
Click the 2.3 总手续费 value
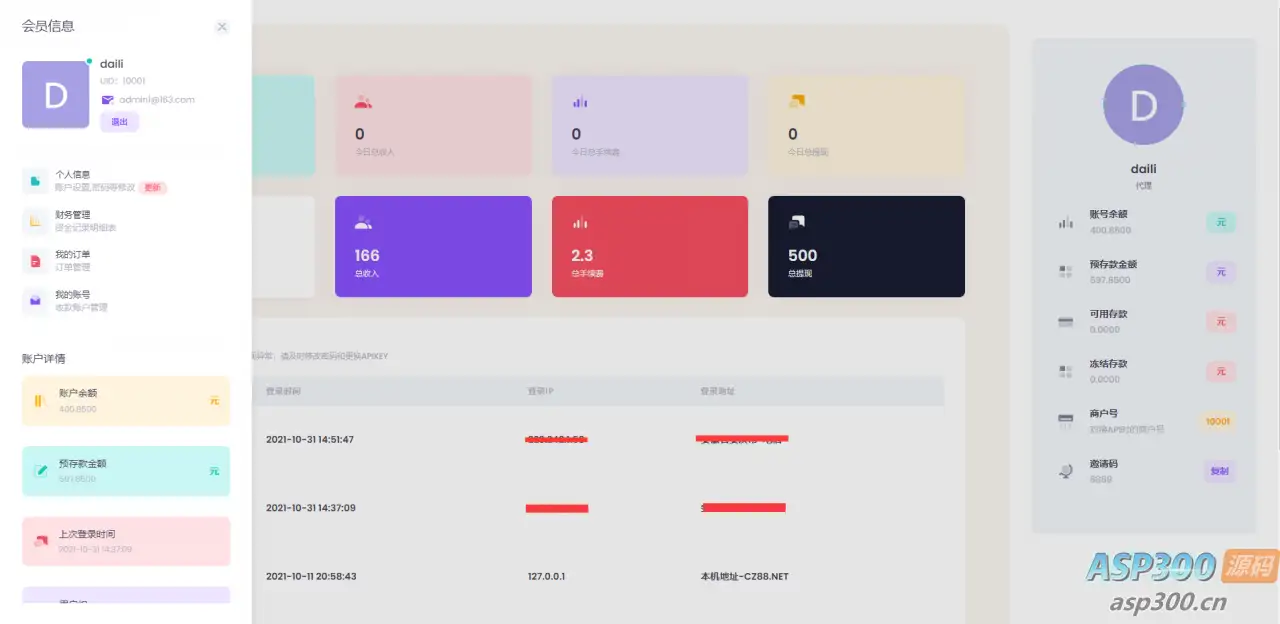[582, 255]
